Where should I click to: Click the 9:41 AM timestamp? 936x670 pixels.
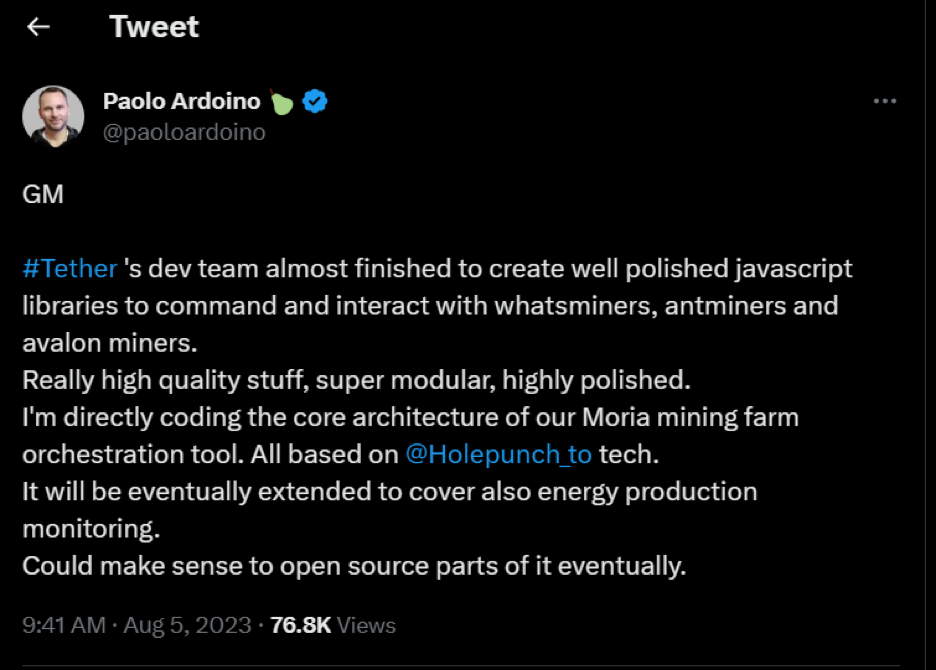pos(63,625)
